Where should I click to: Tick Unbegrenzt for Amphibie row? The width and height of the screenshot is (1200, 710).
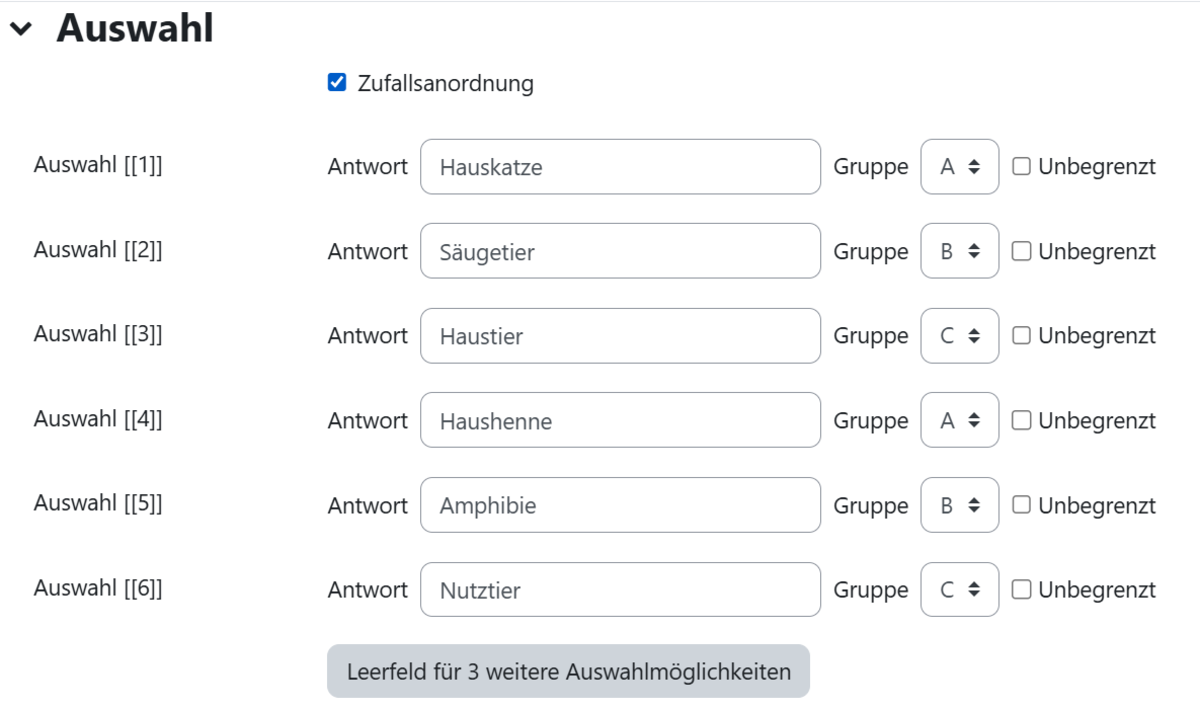[x=1021, y=505]
